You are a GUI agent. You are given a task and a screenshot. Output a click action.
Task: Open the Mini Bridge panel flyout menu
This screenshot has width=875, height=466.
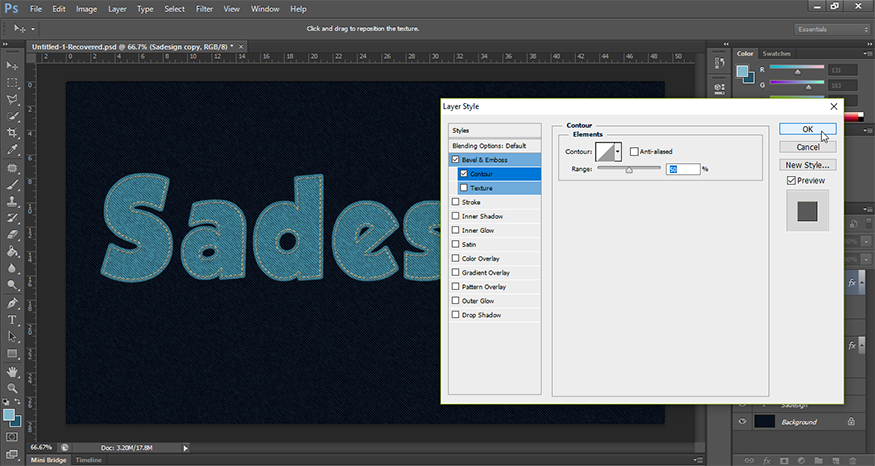click(x=698, y=460)
